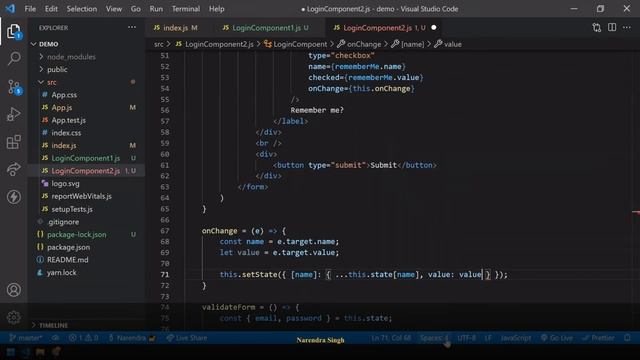Open the Thunder Client lightning icon
640x360 pixels.
13,197
